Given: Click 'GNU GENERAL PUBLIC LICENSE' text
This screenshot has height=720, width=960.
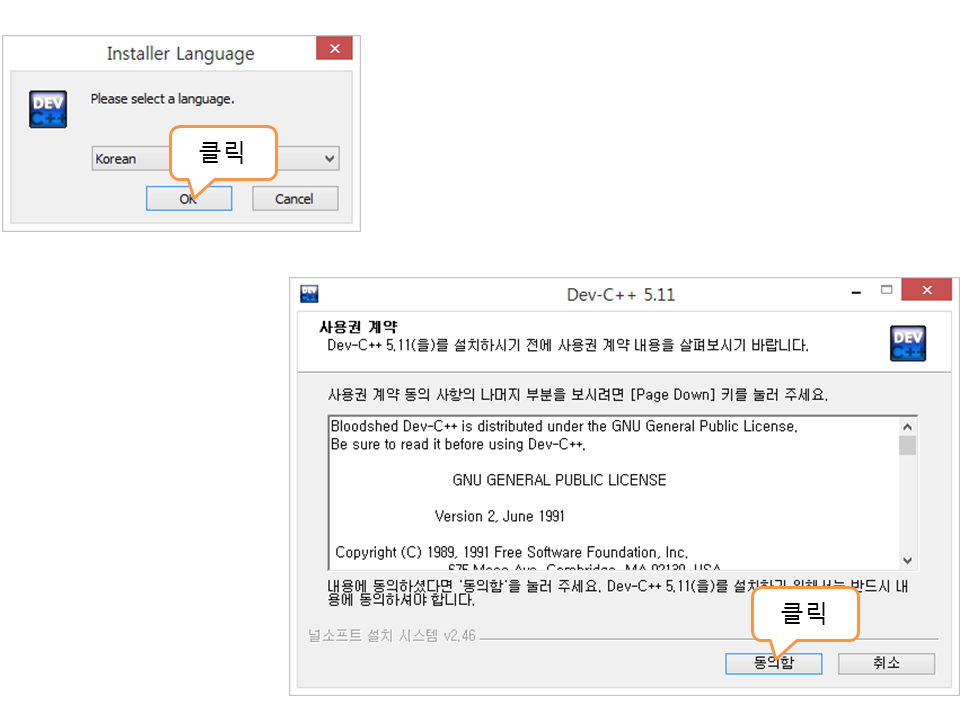Looking at the screenshot, I should pos(559,480).
